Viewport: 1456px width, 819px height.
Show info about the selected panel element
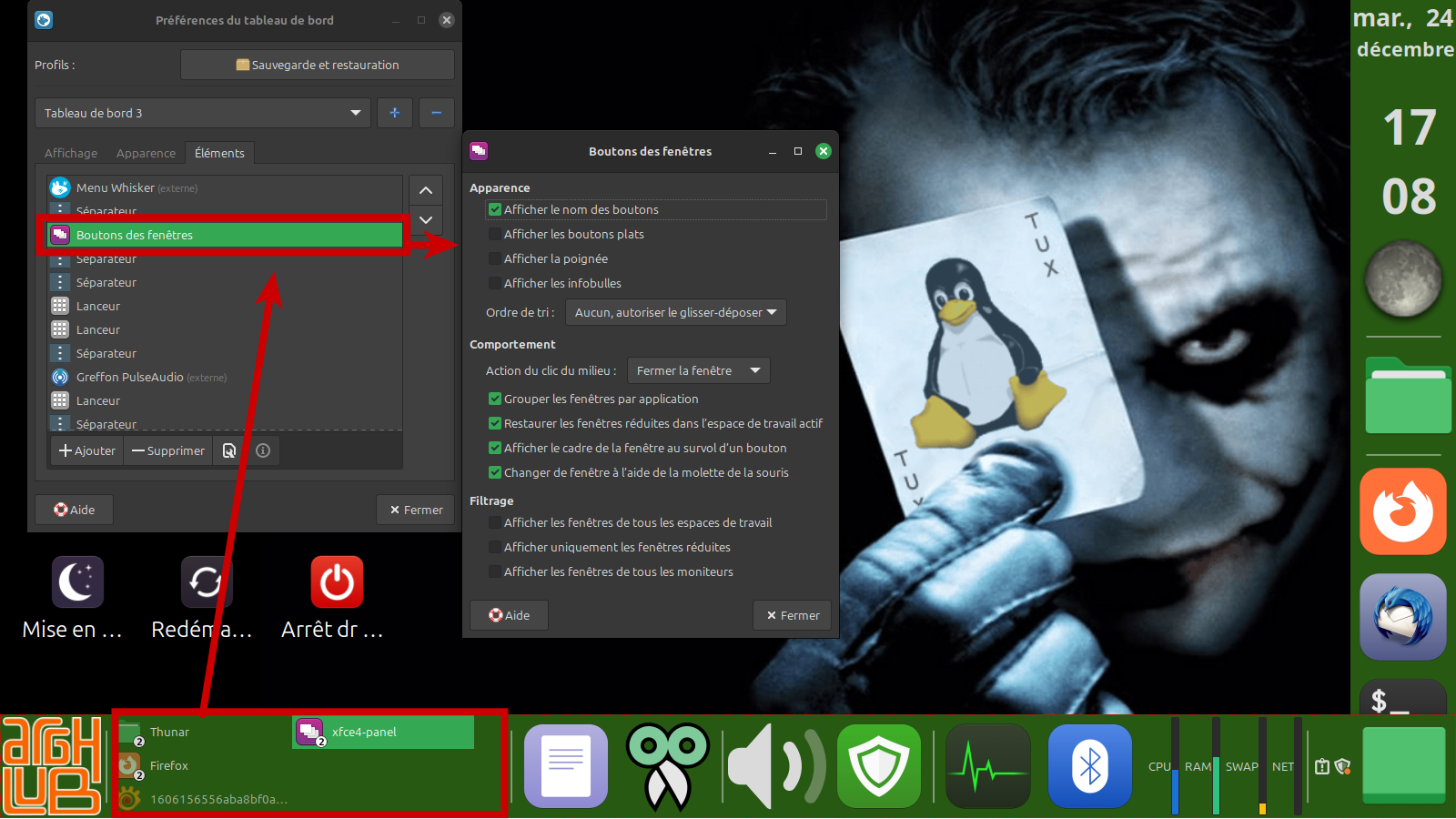coord(263,450)
